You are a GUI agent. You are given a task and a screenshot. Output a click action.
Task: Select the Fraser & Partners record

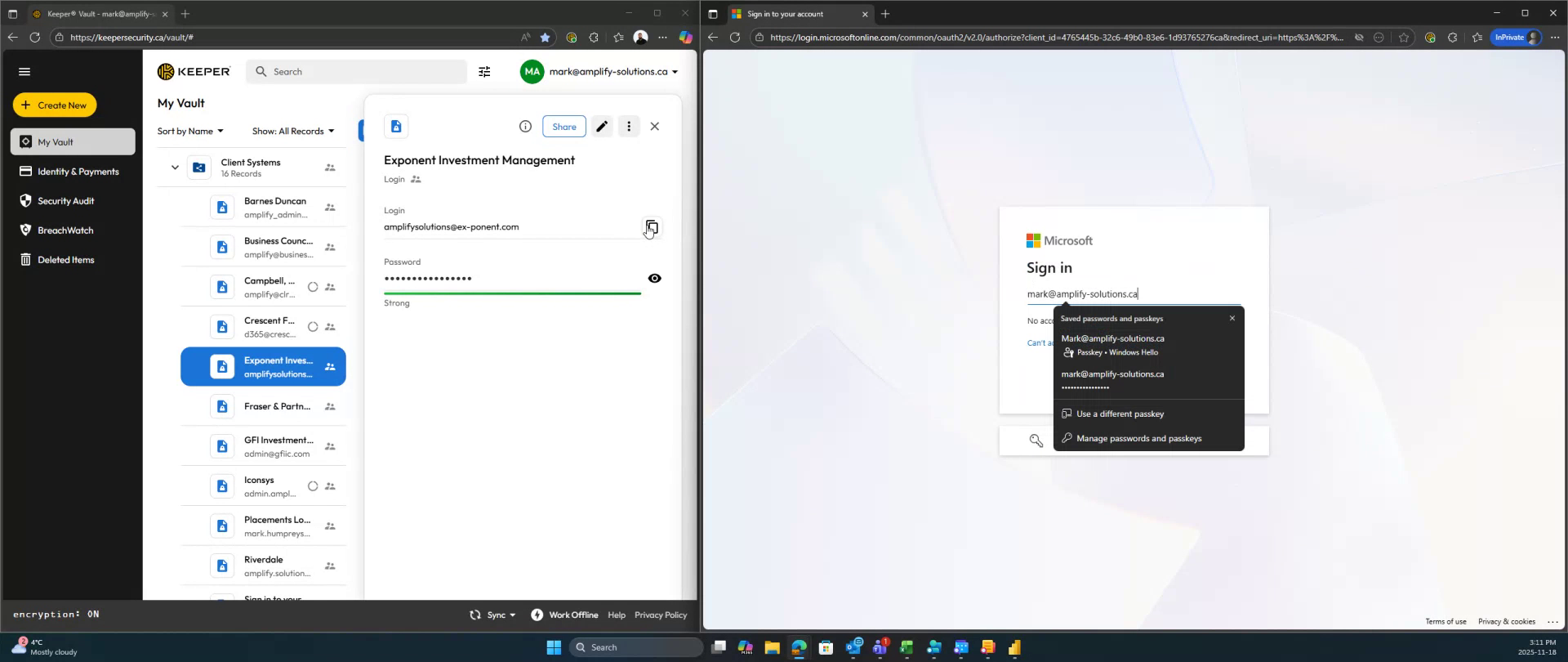[263, 406]
